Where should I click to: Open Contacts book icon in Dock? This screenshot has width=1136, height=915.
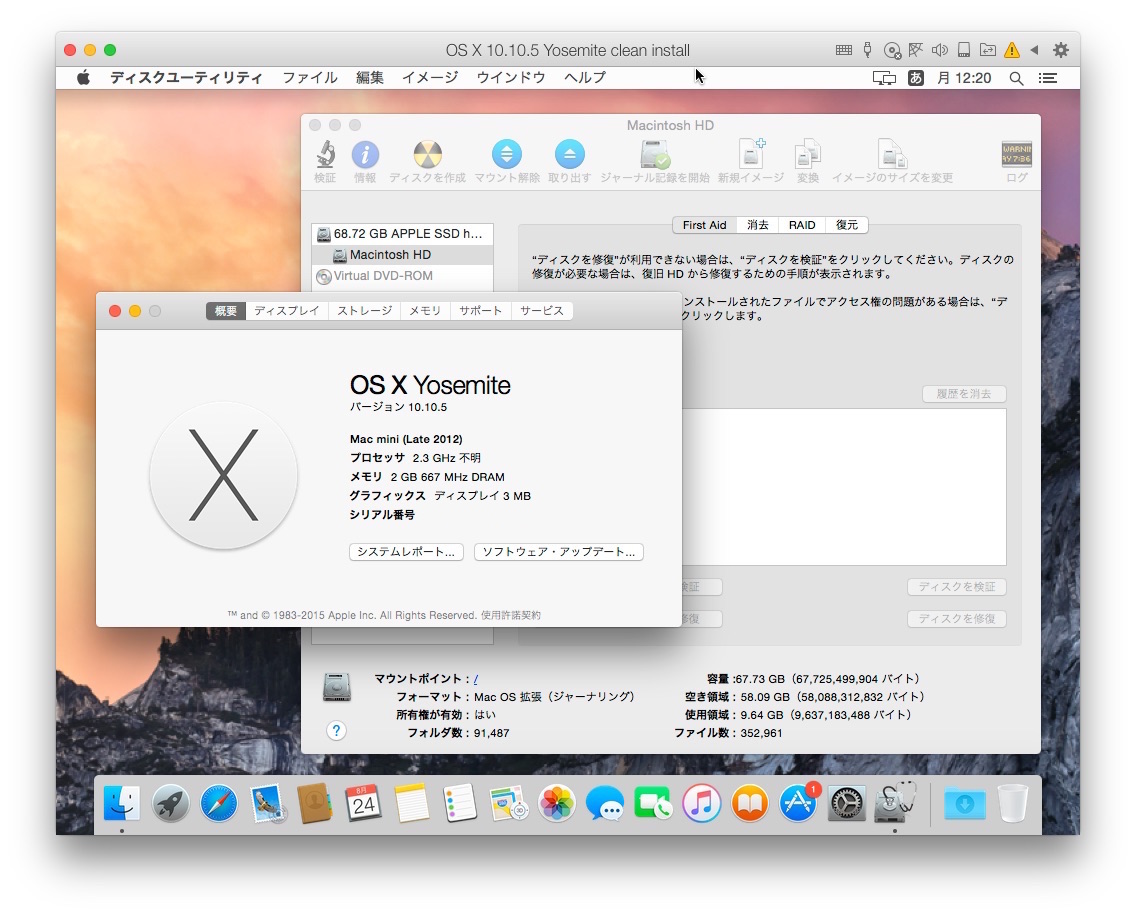[x=314, y=803]
